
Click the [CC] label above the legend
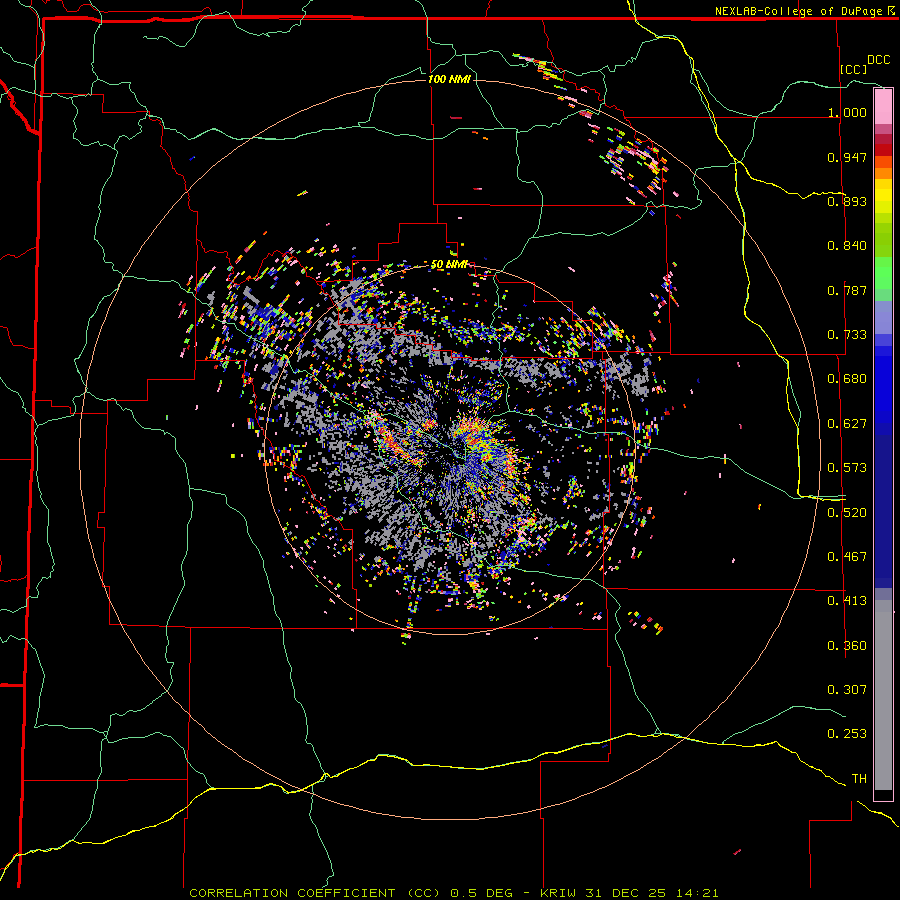point(854,69)
